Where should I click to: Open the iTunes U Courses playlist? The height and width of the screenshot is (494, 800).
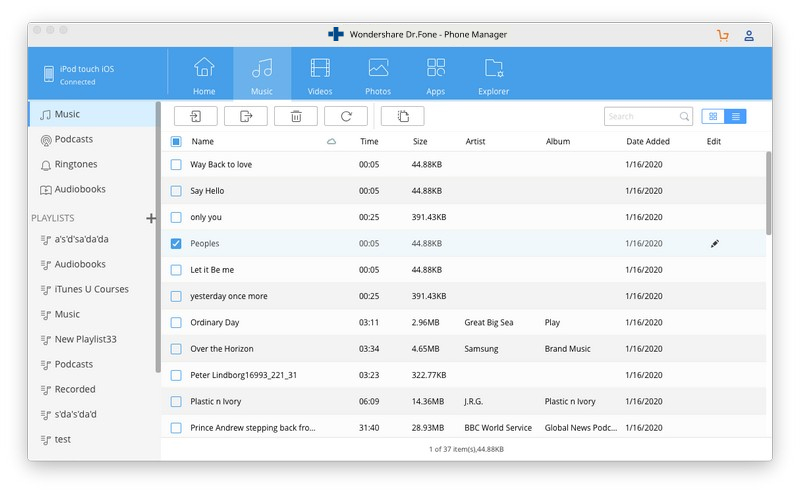(92, 289)
